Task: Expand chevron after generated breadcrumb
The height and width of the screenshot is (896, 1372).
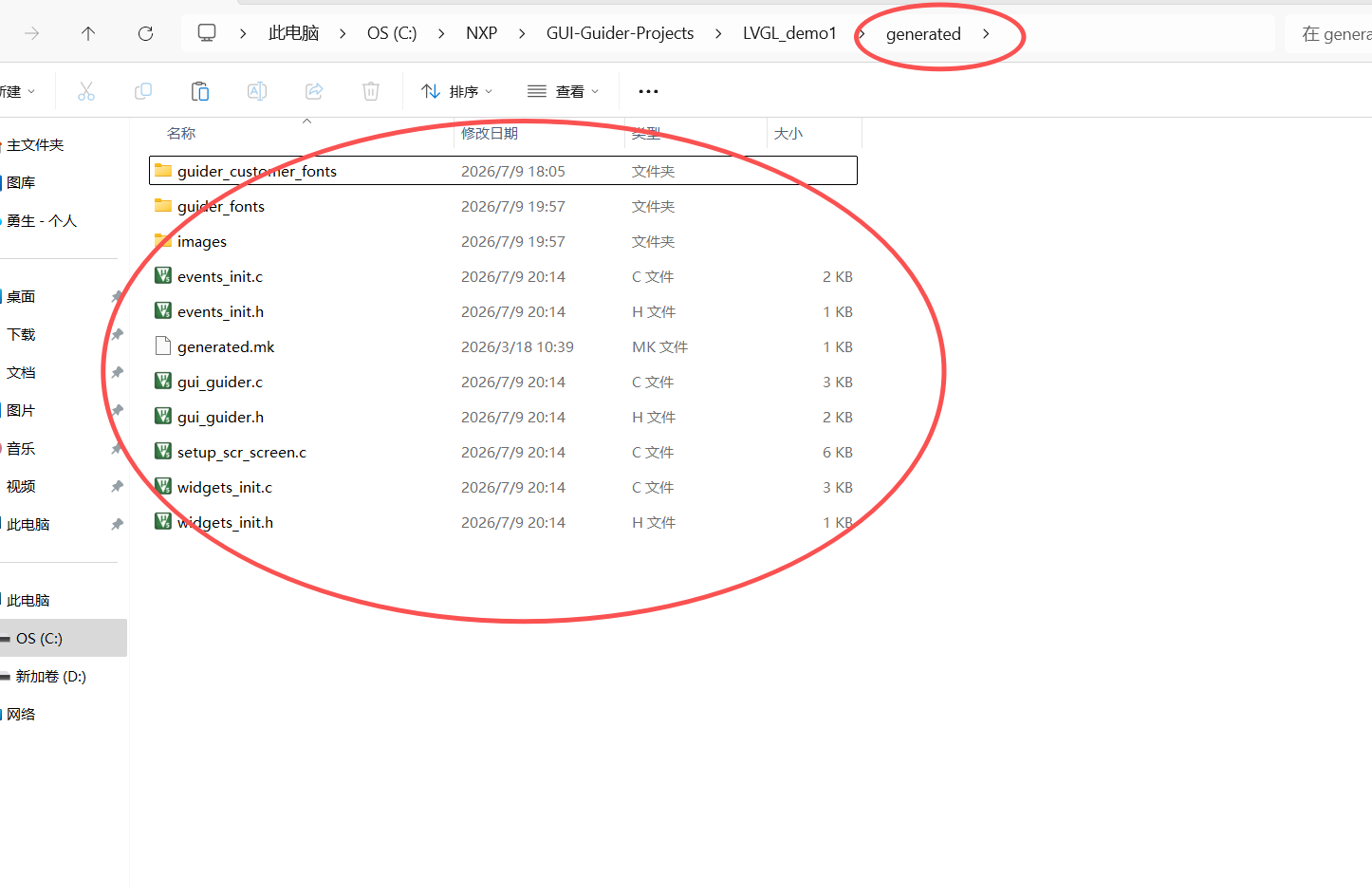Action: click(986, 33)
